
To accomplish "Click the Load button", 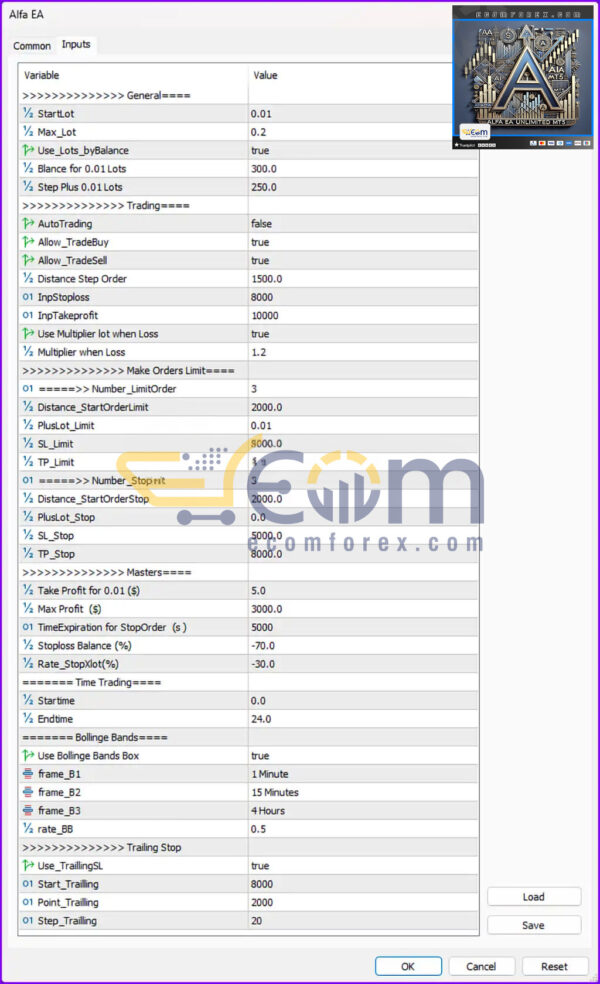I will click(x=533, y=897).
